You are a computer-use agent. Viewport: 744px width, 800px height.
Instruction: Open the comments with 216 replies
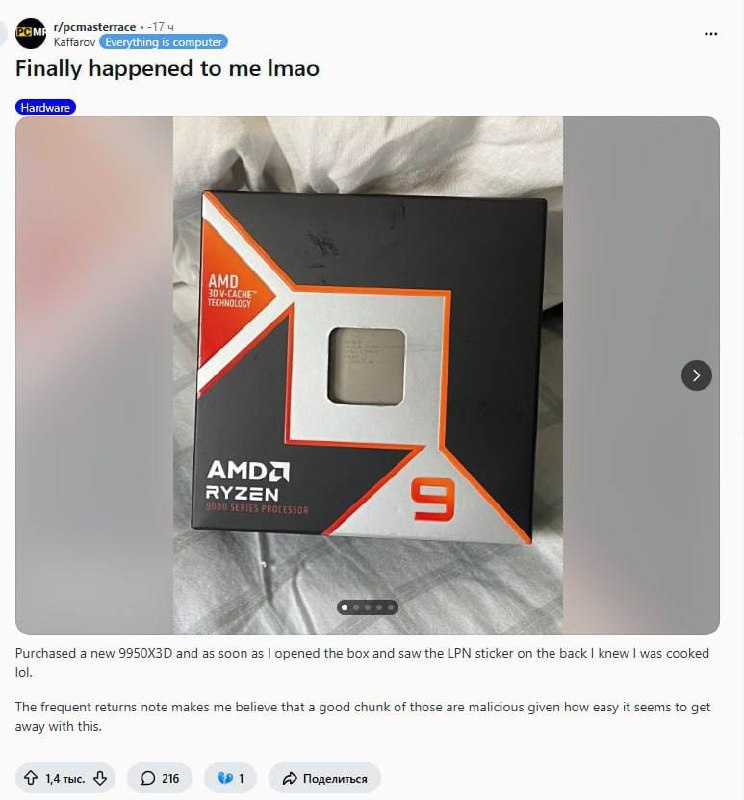[160, 778]
